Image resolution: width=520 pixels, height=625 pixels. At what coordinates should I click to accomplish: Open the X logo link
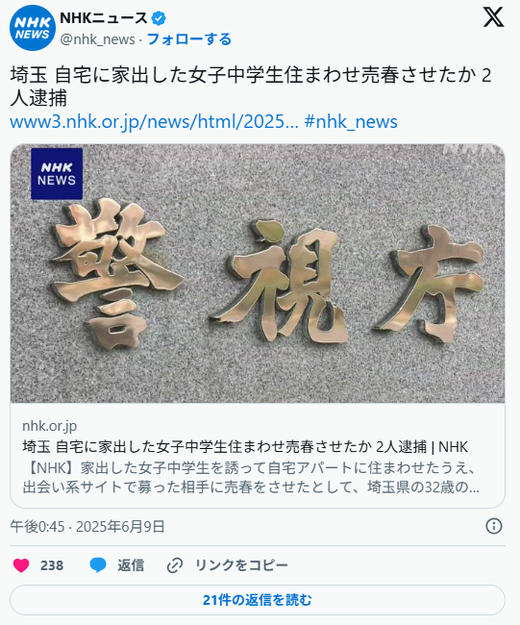493,17
